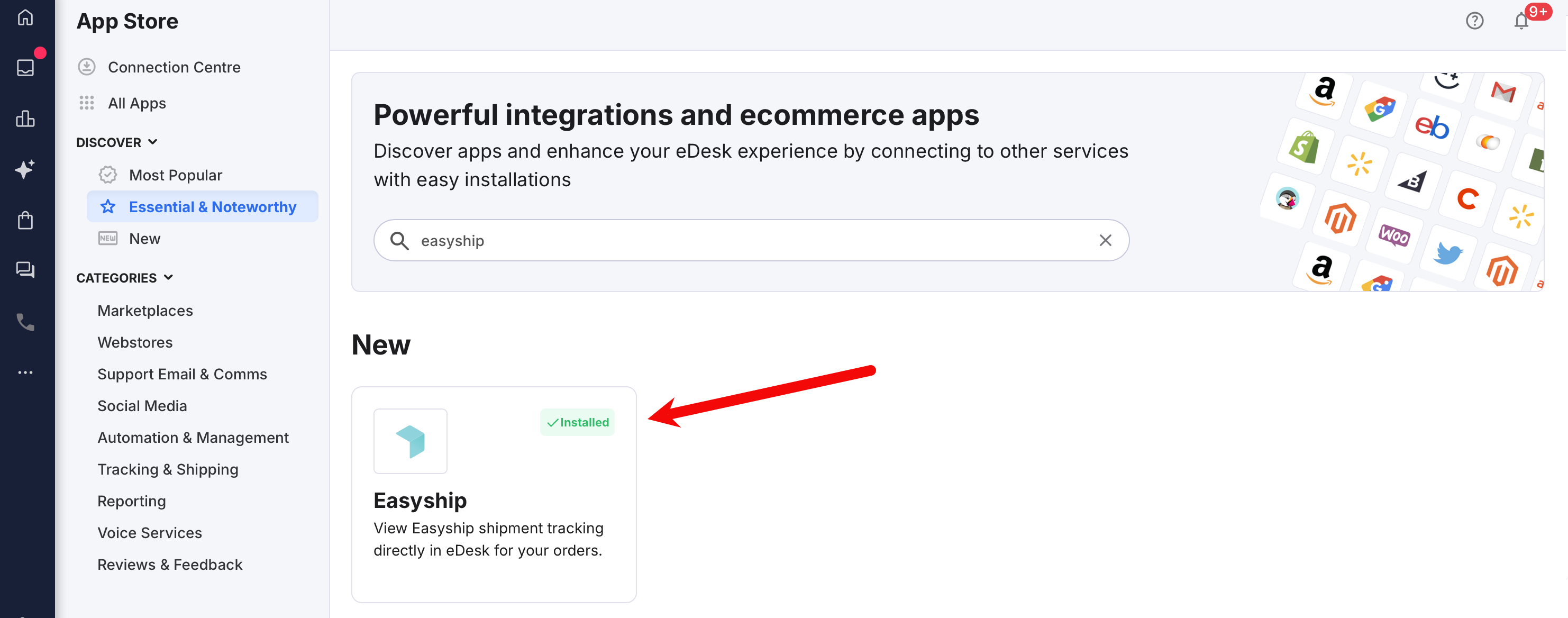Open Reviews & Feedback category
1568x618 pixels.
[x=170, y=565]
